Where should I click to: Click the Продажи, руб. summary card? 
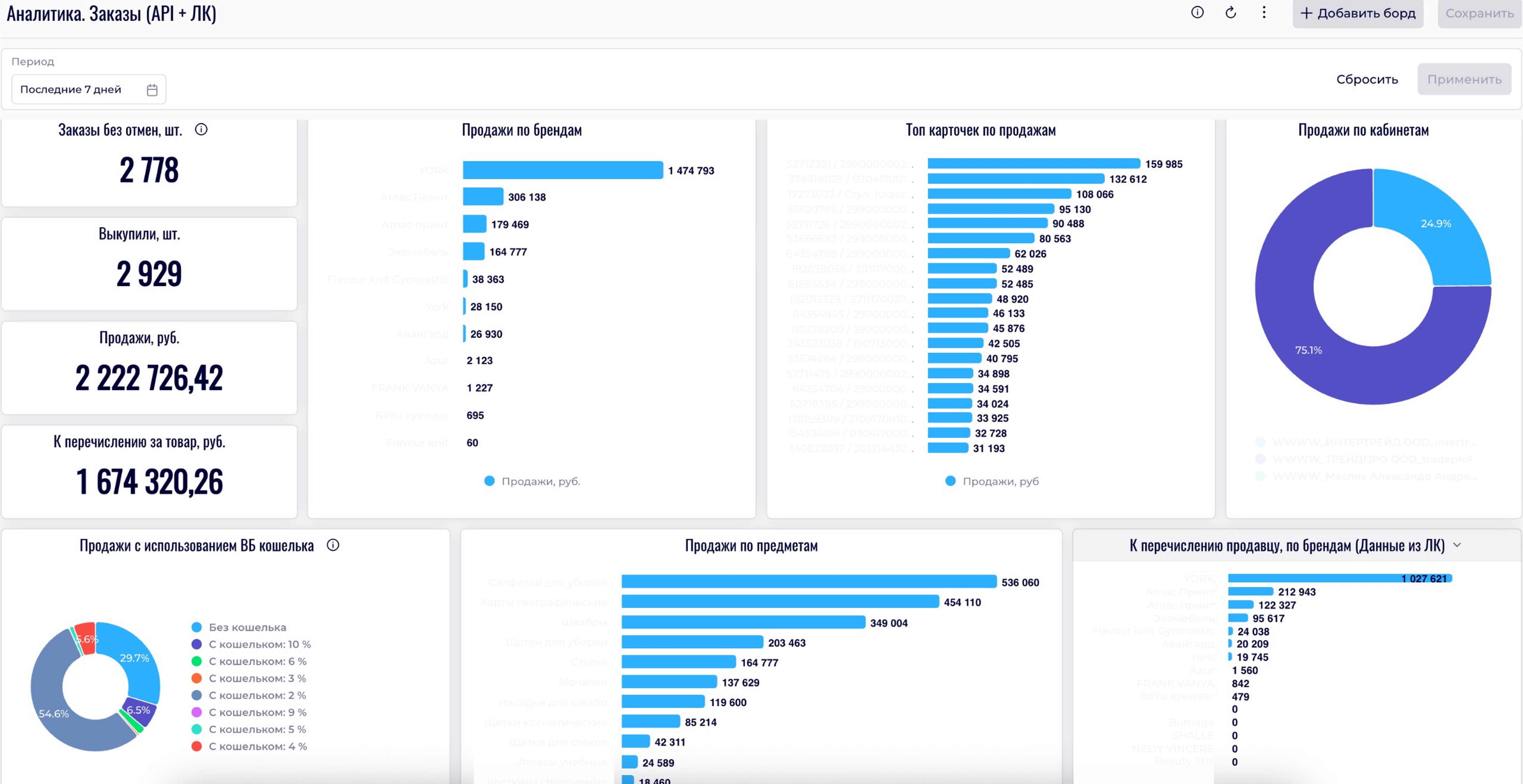(x=149, y=367)
